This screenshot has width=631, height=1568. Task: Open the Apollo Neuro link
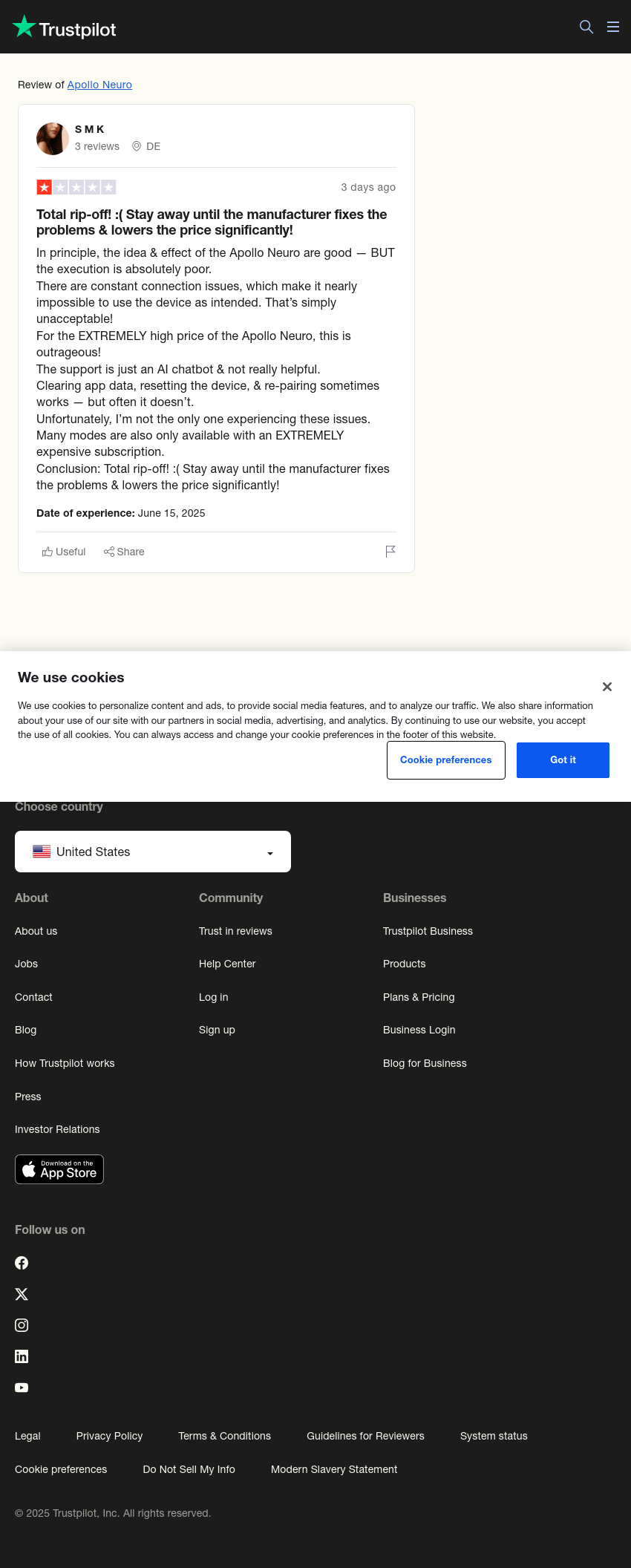click(99, 85)
